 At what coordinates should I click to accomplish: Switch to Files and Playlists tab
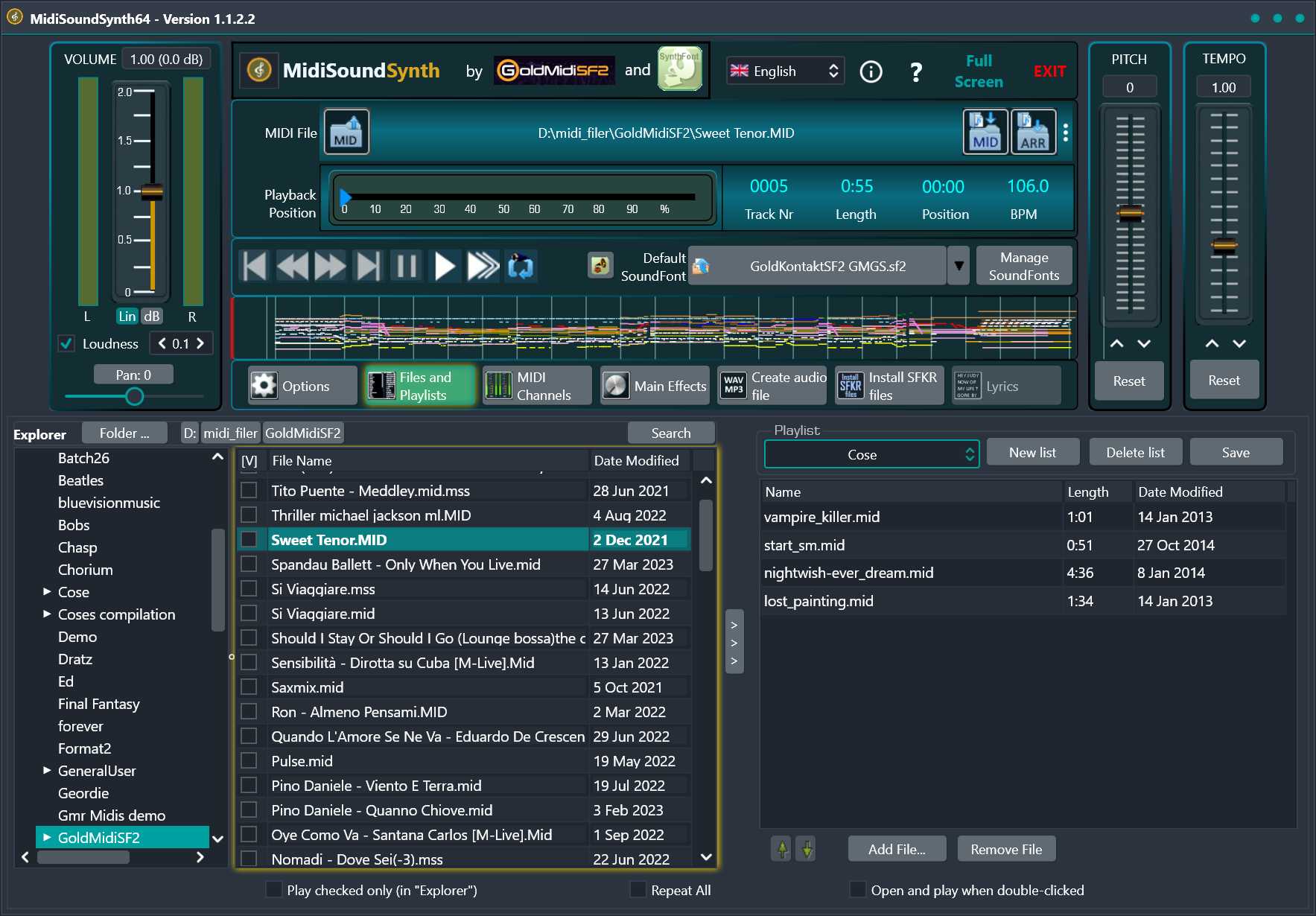[420, 386]
